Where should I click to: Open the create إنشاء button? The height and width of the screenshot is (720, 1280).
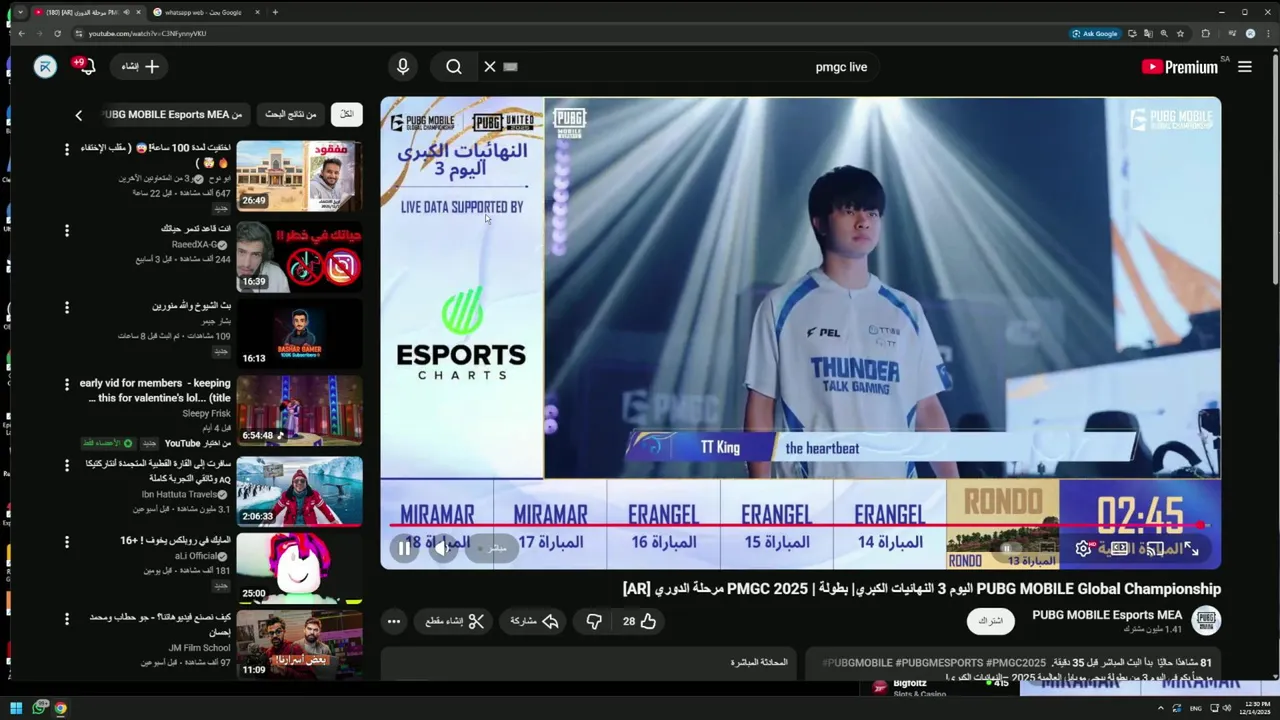[x=139, y=67]
